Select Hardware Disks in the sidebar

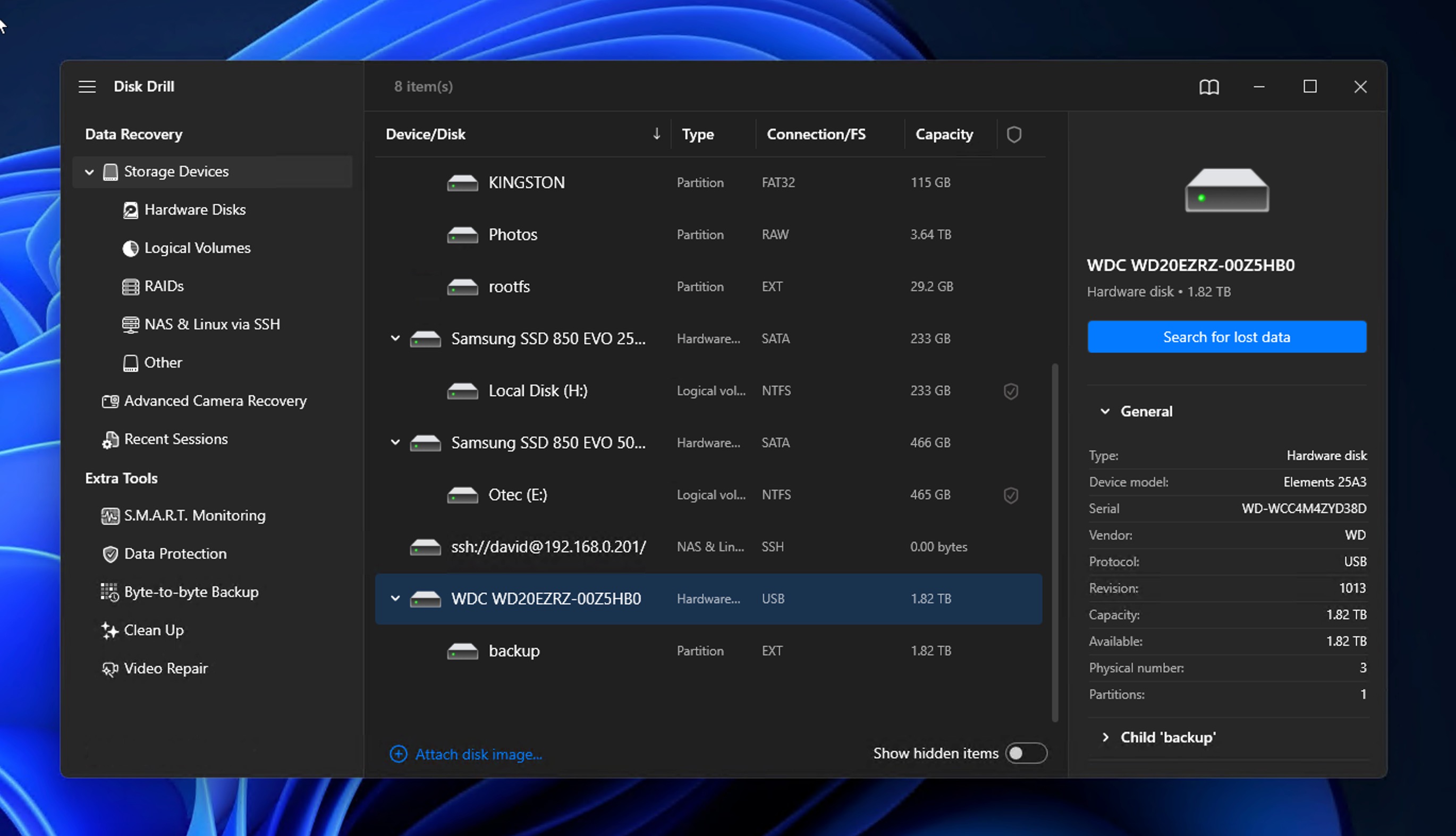(194, 210)
